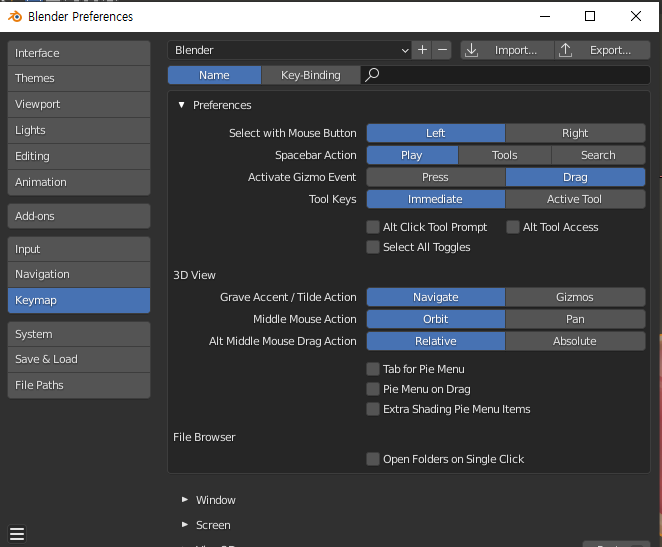Open the hamburger preferences menu
Viewport: 662px width, 547px height.
[17, 534]
